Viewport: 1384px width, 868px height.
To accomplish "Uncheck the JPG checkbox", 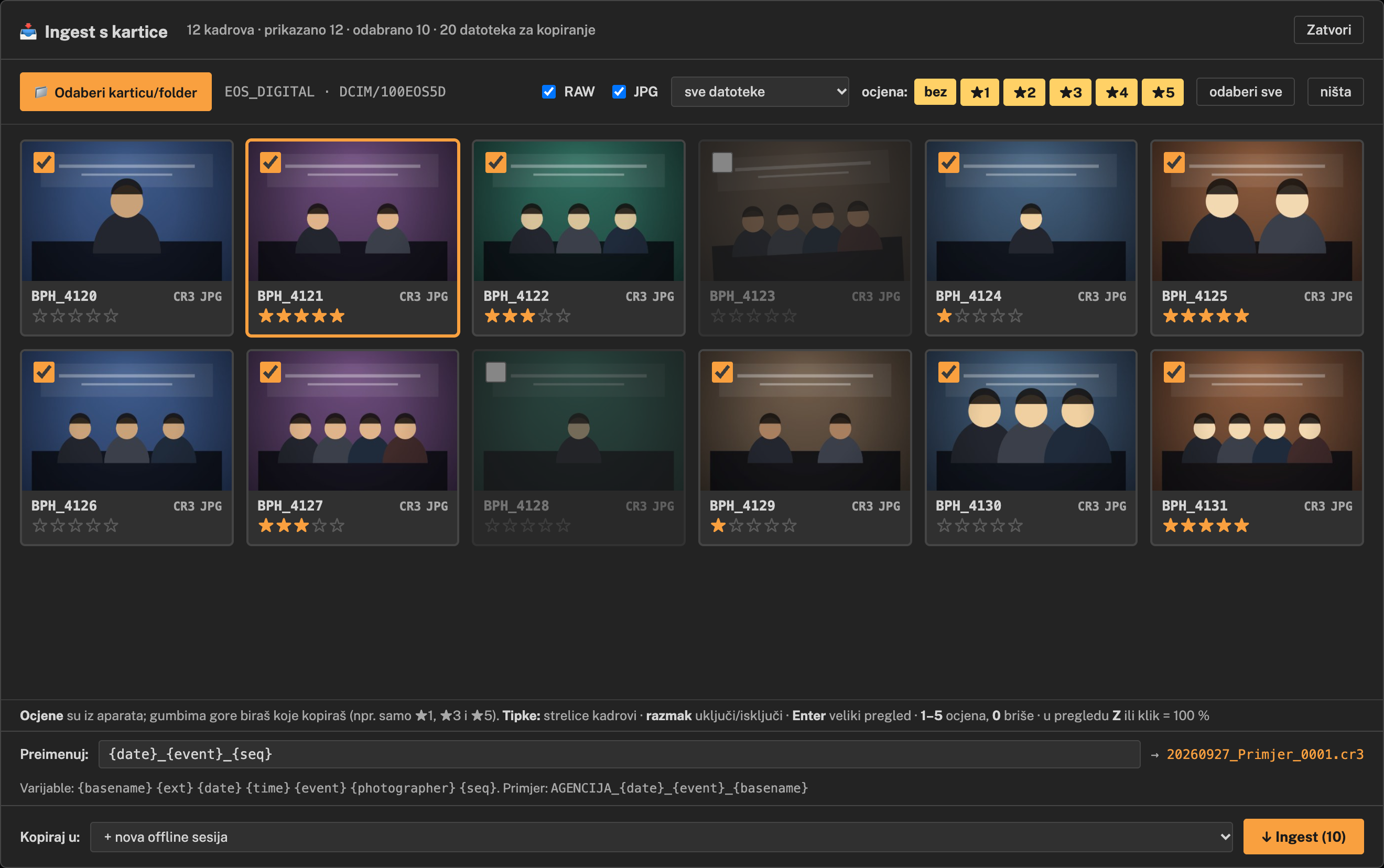I will click(x=619, y=92).
